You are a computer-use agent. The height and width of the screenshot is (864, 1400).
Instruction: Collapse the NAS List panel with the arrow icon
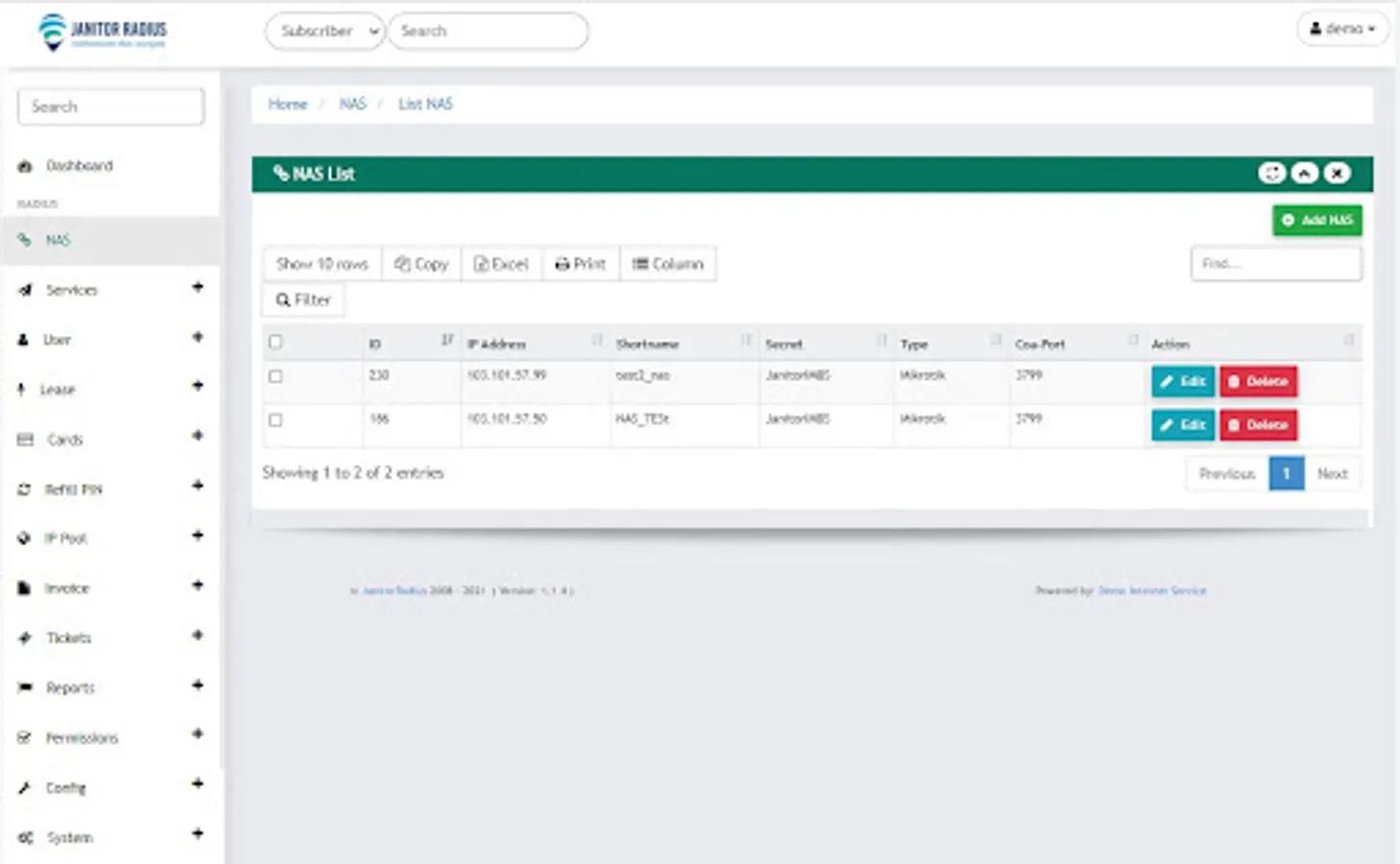(1304, 173)
